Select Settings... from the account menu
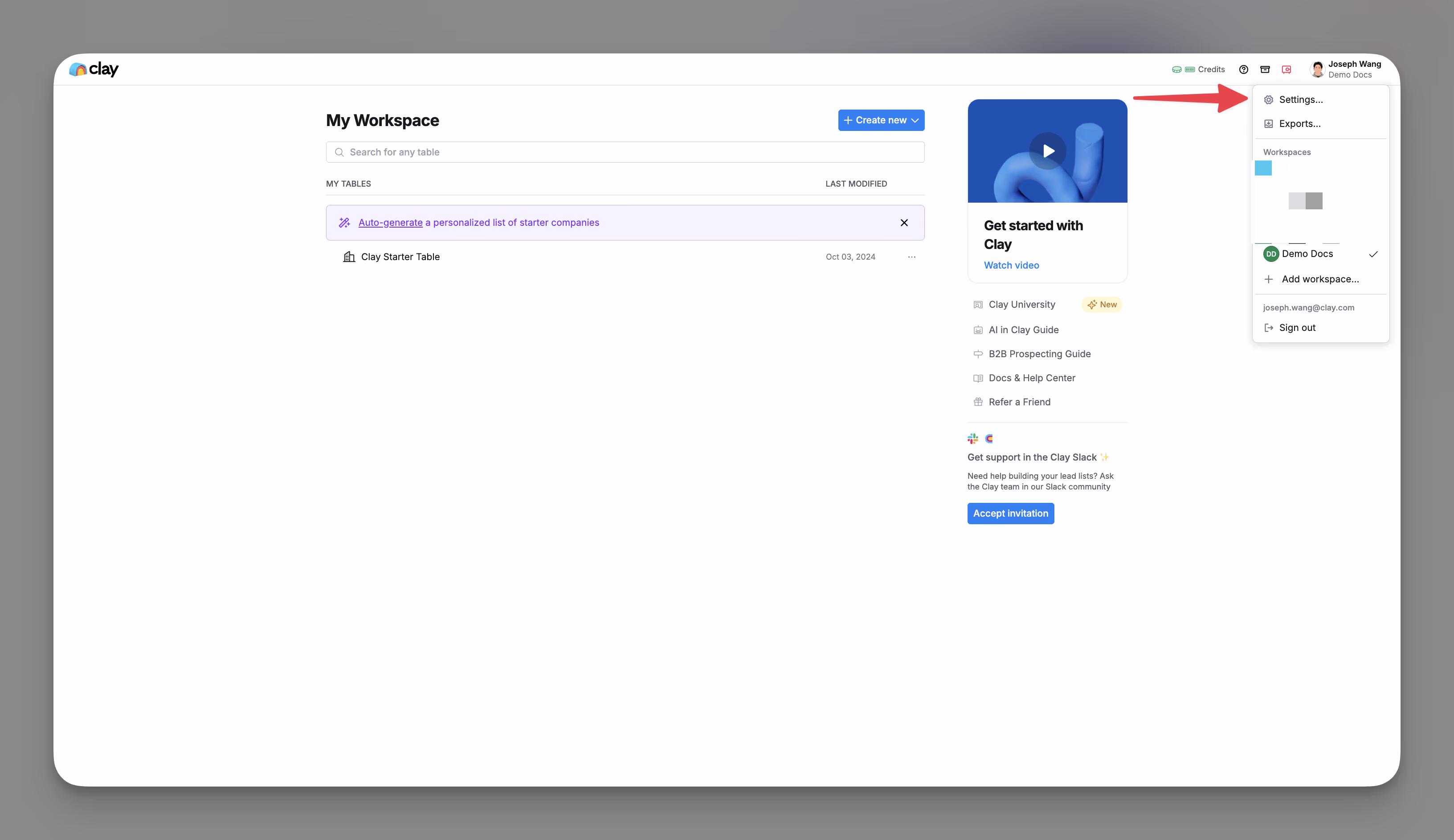The height and width of the screenshot is (840, 1454). pyautogui.click(x=1321, y=100)
